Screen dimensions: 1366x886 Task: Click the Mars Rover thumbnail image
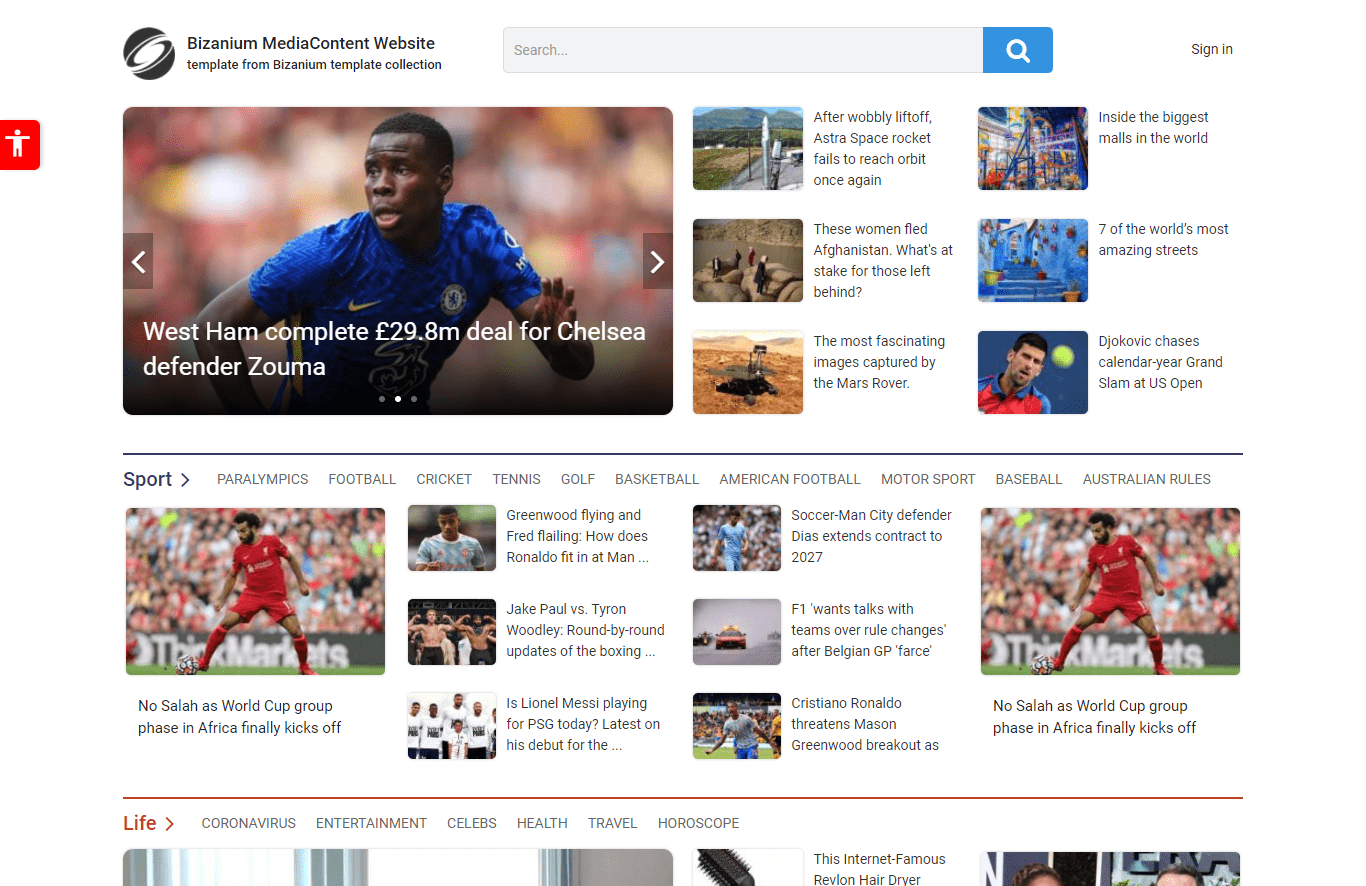click(x=748, y=372)
